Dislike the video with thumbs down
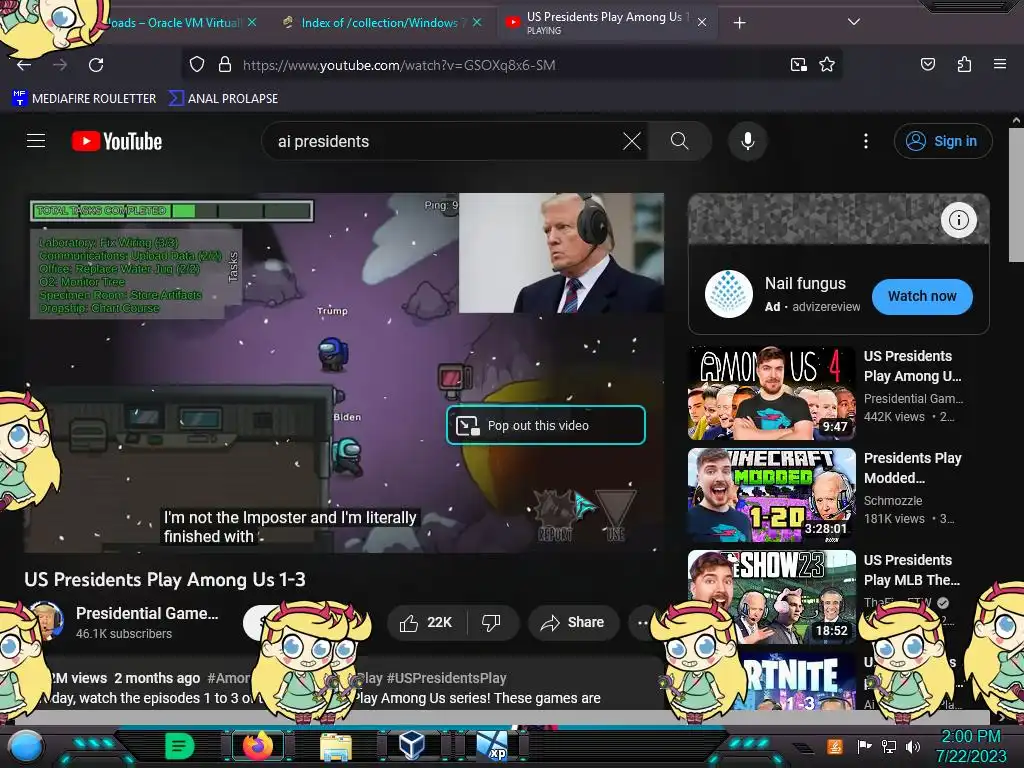Image resolution: width=1024 pixels, height=768 pixels. click(492, 622)
